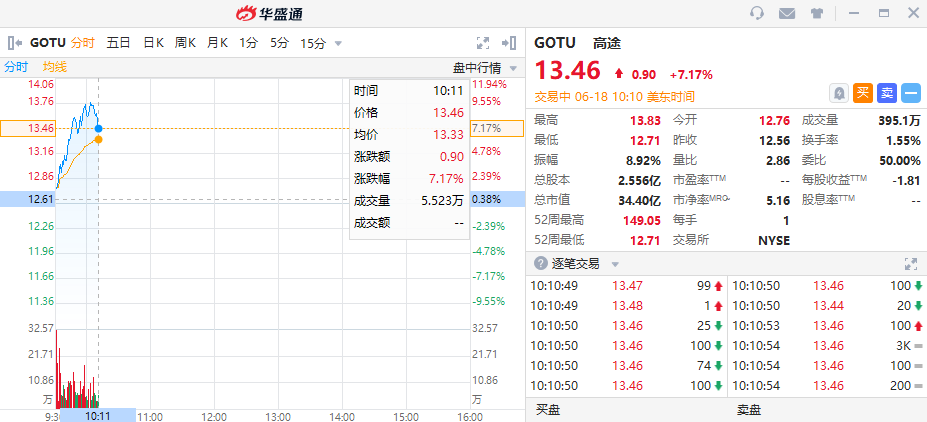Click the 委比 value 50.00%
This screenshot has width=927, height=422.
(x=901, y=161)
